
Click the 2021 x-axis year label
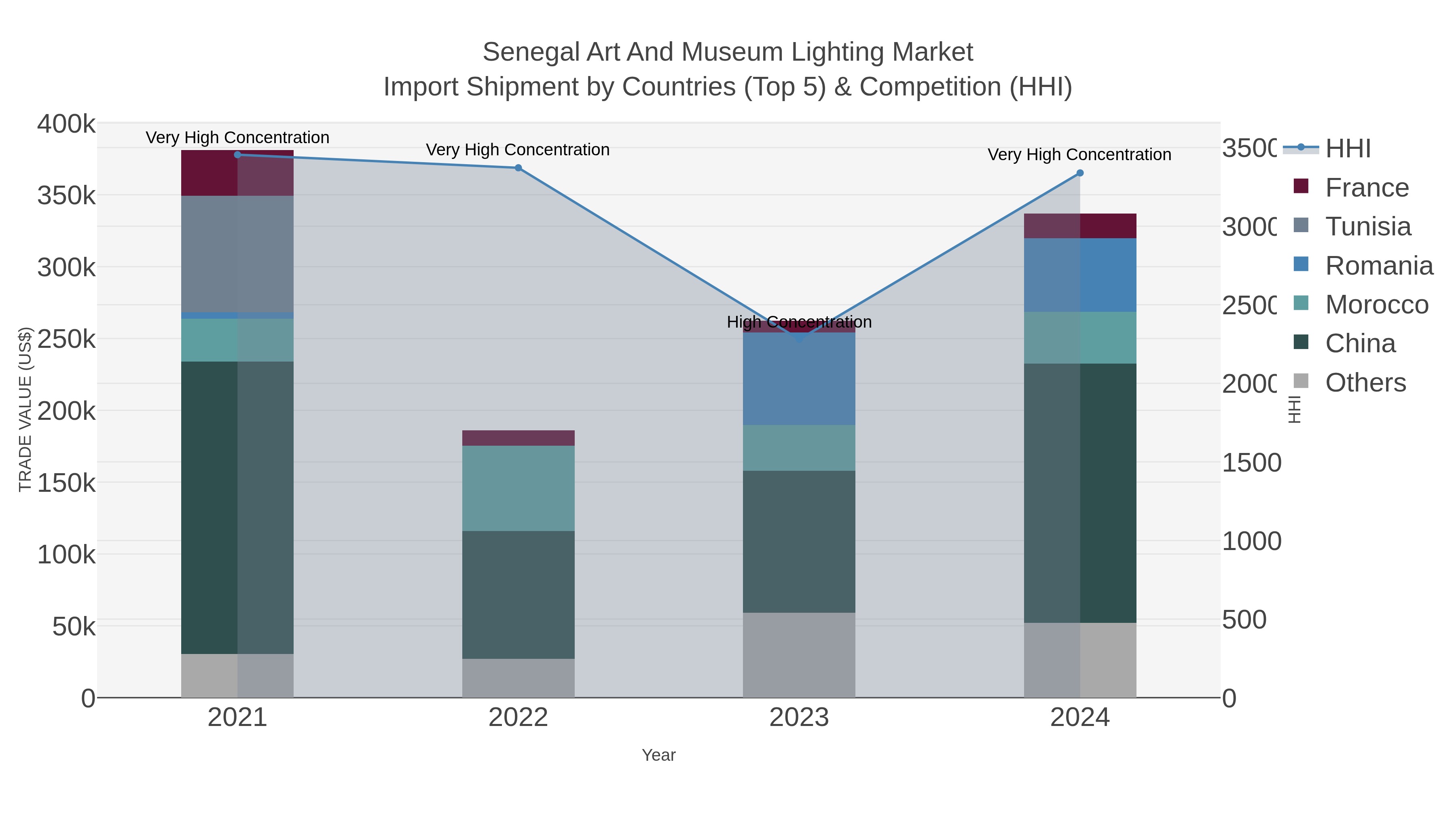(237, 718)
